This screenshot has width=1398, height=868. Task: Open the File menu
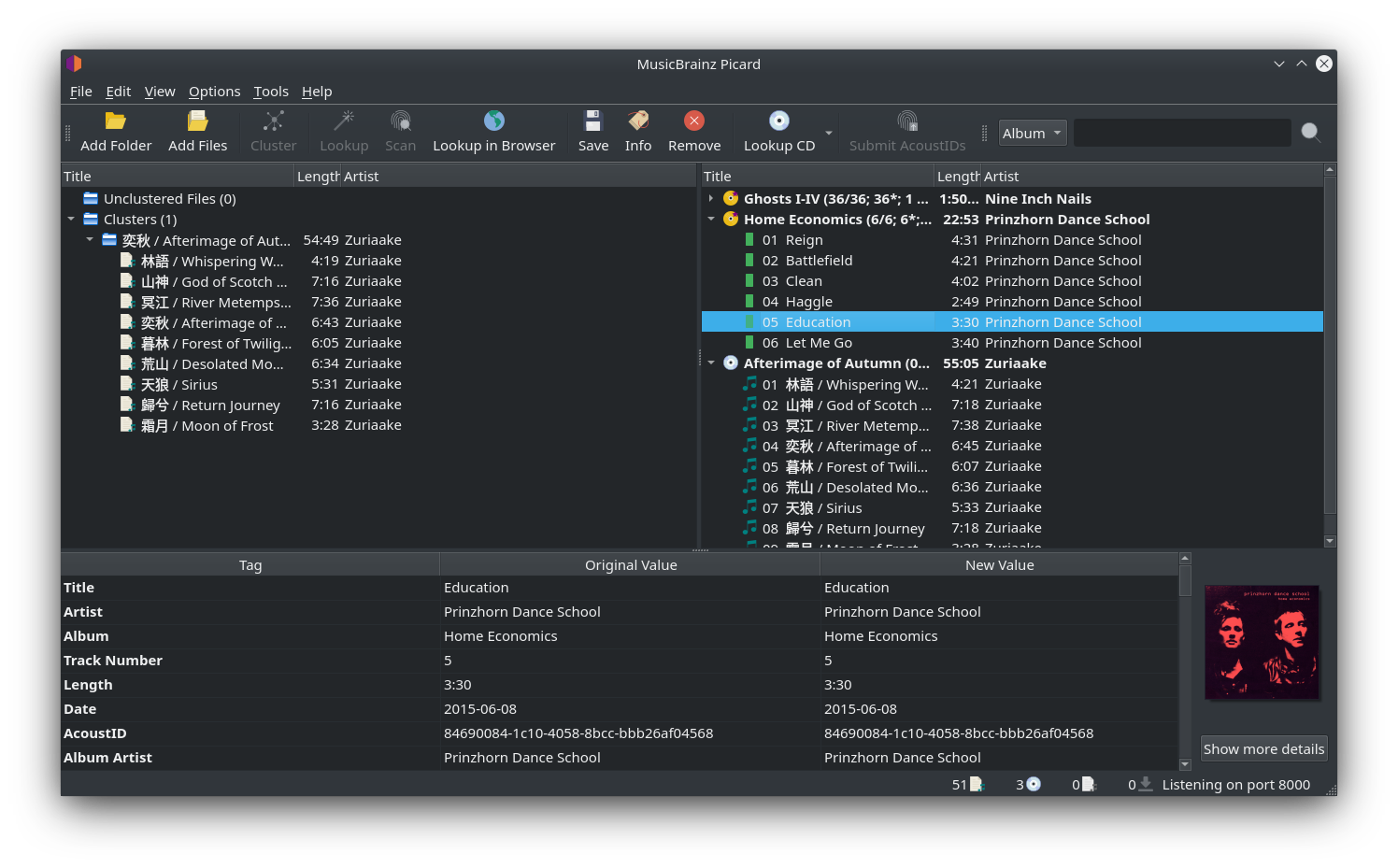81,91
